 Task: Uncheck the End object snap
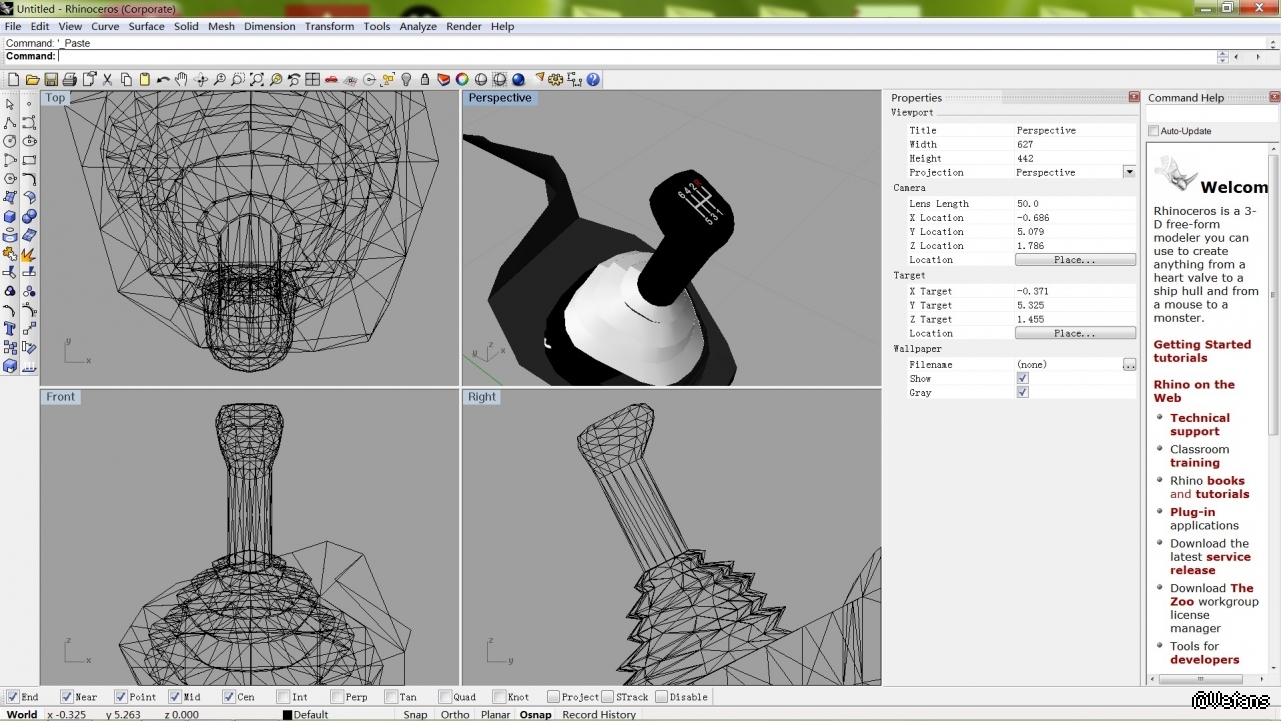(x=12, y=697)
